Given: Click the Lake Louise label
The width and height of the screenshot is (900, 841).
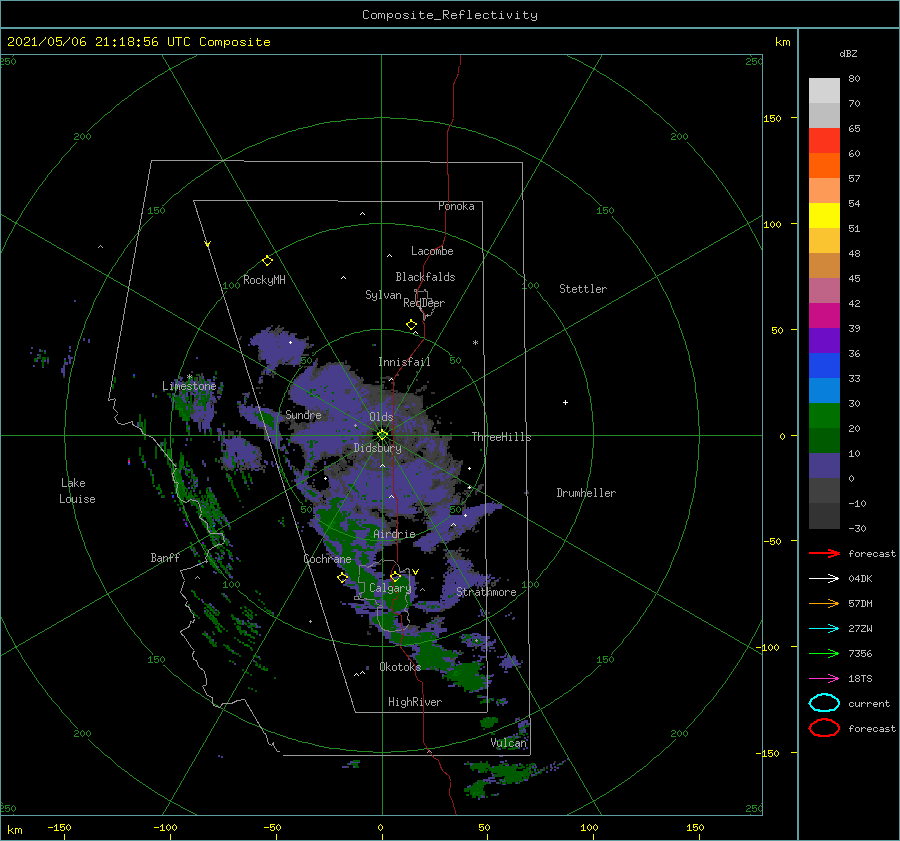Looking at the screenshot, I should tap(77, 491).
